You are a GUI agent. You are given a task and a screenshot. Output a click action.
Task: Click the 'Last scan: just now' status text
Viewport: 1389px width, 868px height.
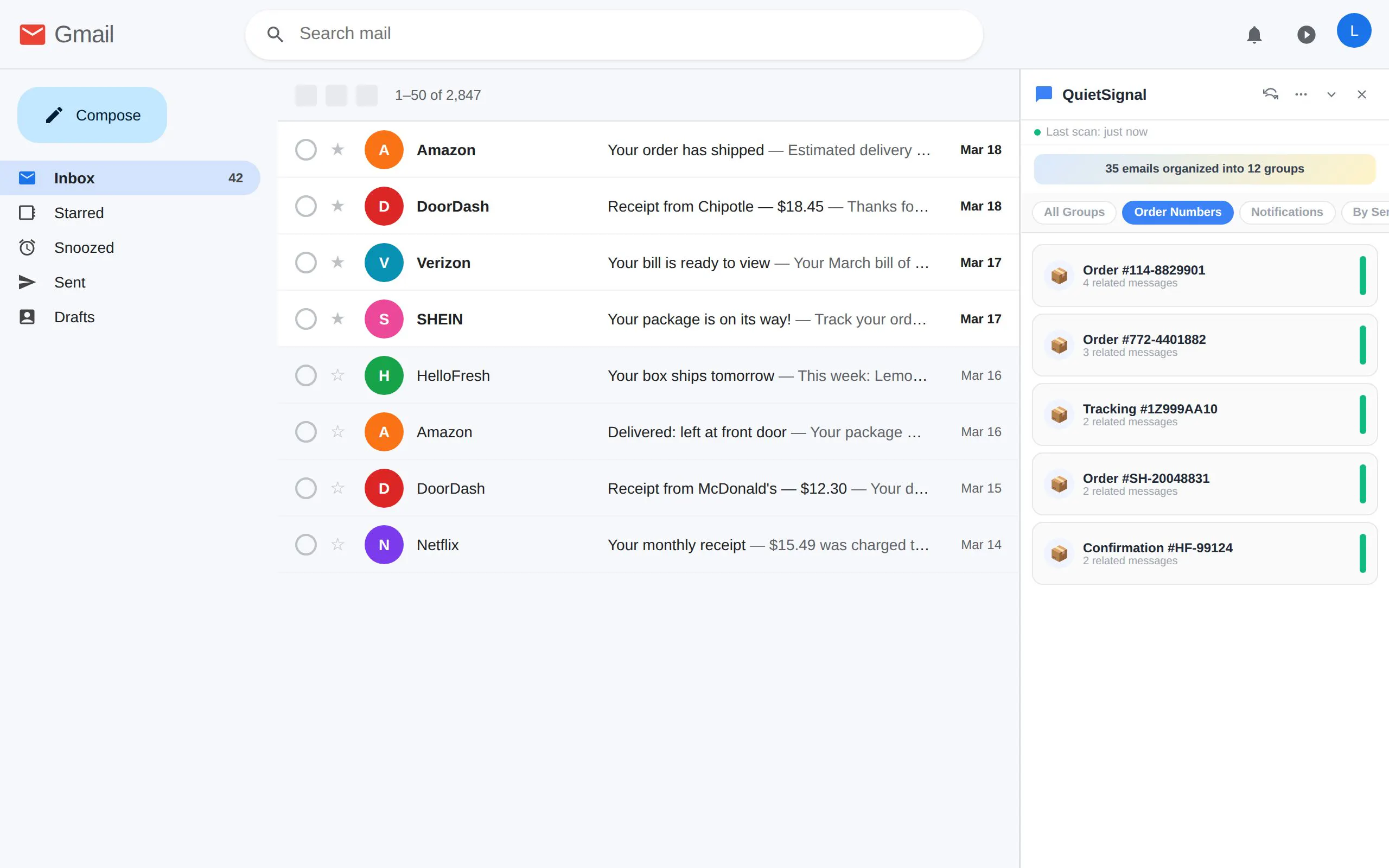(x=1096, y=132)
